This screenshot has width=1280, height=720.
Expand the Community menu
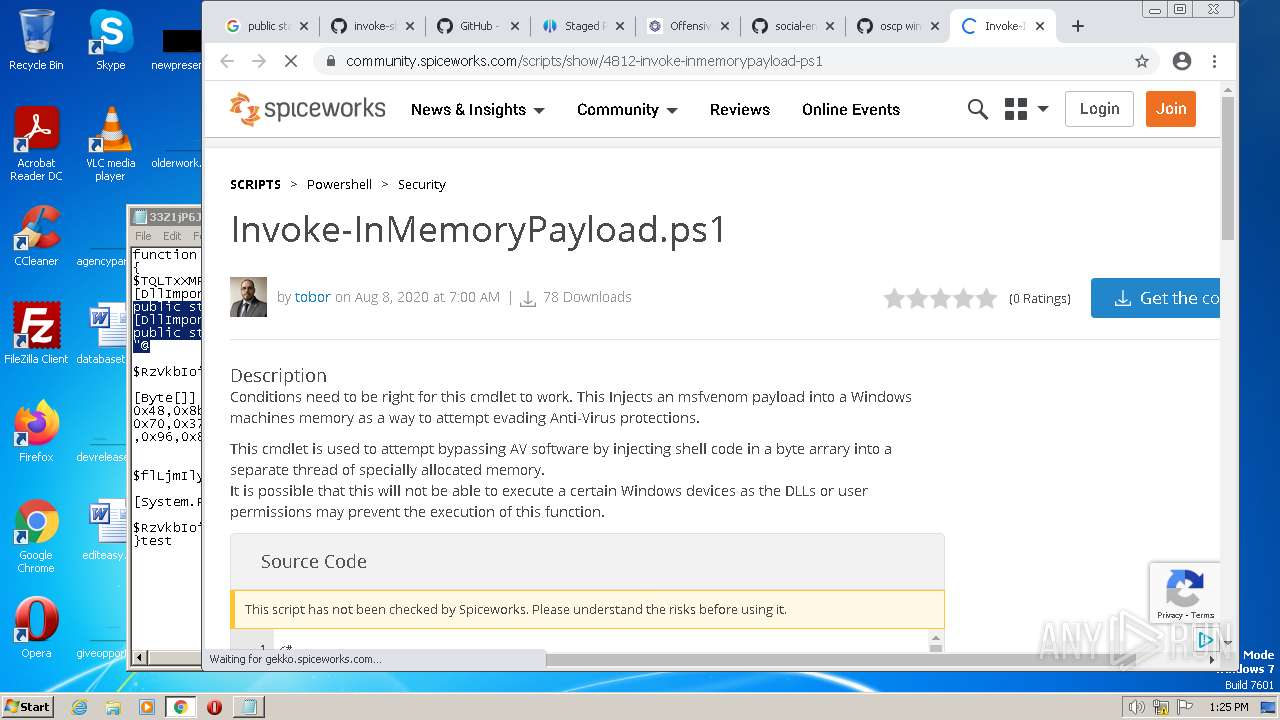click(627, 110)
